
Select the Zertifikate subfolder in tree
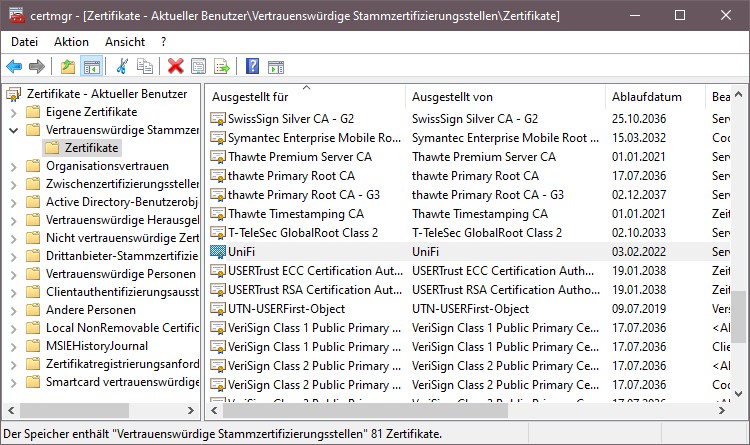tap(91, 148)
